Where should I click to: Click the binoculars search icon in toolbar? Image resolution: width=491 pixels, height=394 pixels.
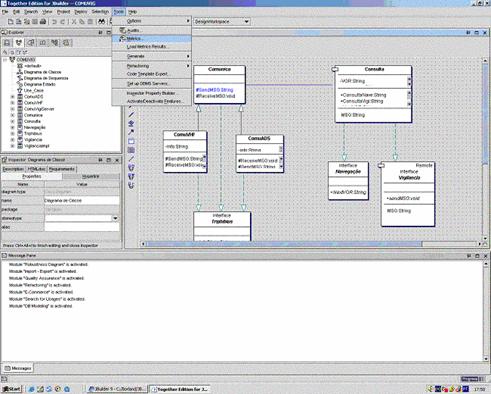click(102, 22)
